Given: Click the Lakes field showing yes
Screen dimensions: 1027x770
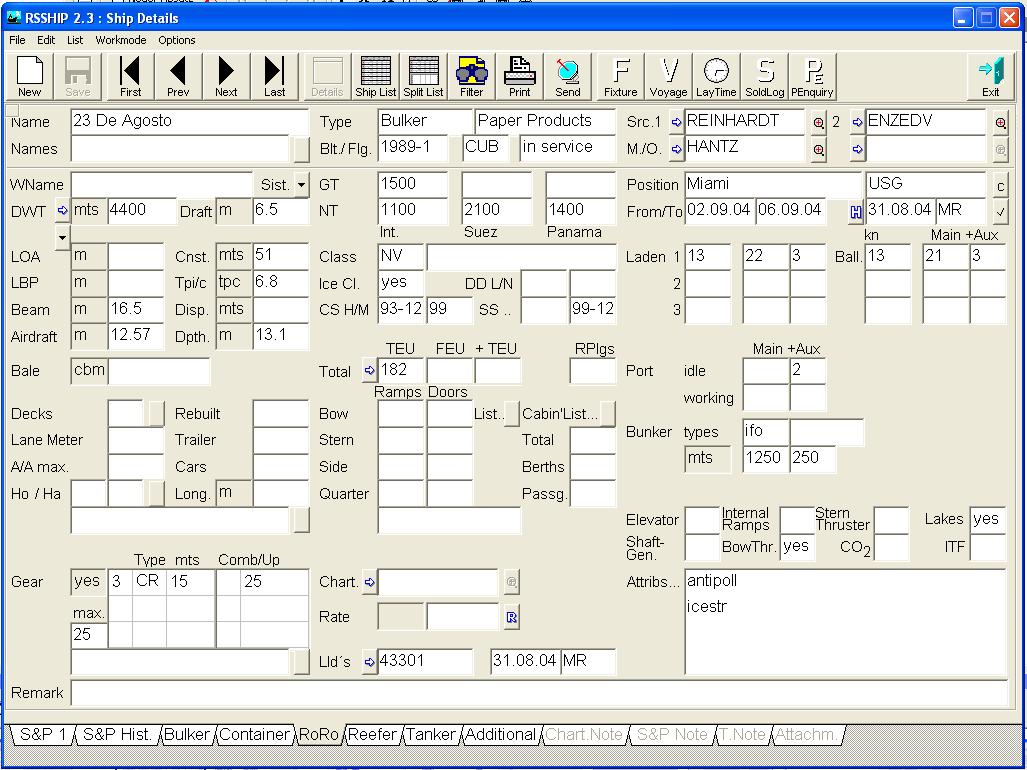Looking at the screenshot, I should (x=987, y=519).
